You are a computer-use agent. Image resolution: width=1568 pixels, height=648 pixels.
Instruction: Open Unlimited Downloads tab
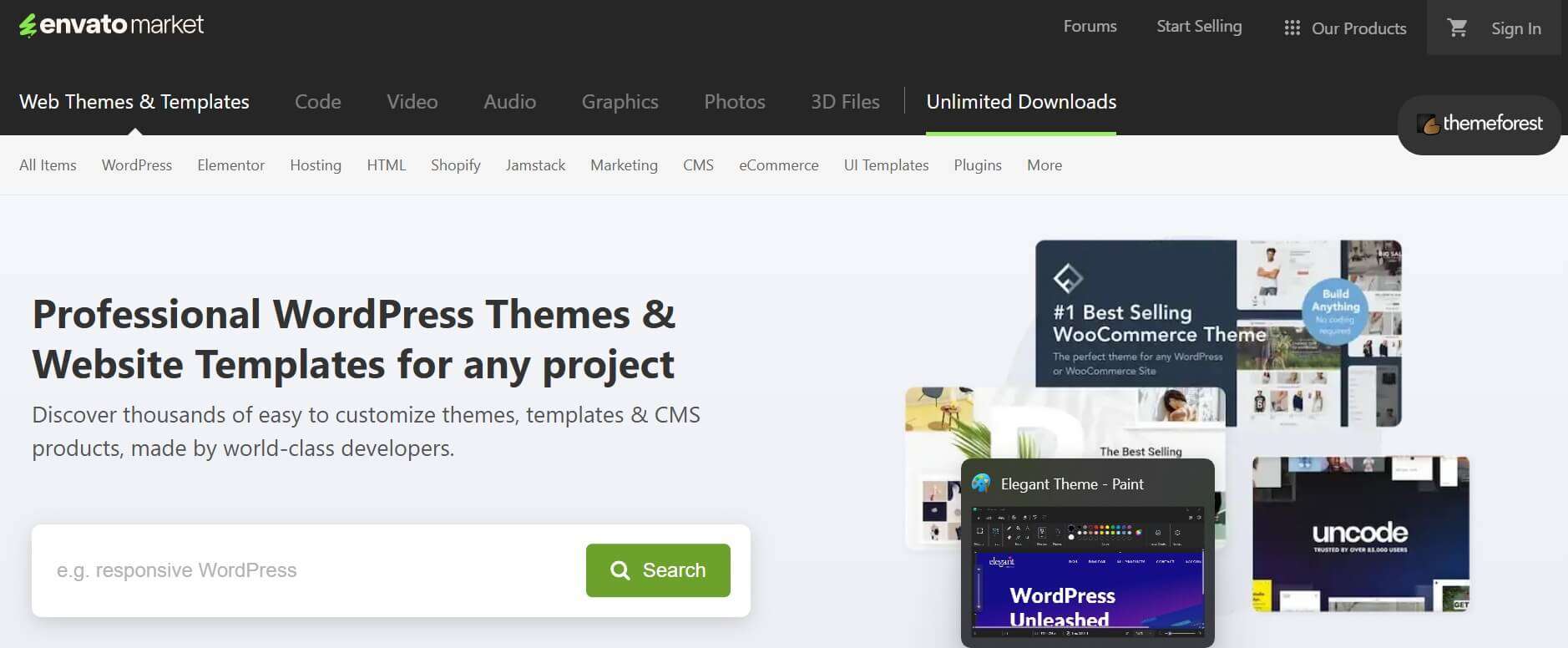(1021, 102)
